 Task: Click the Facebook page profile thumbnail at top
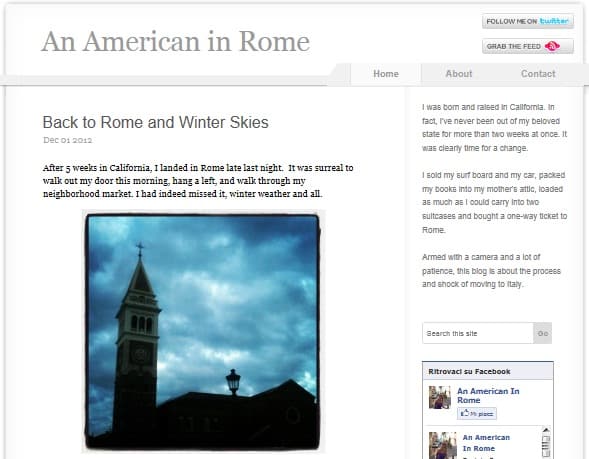440,397
